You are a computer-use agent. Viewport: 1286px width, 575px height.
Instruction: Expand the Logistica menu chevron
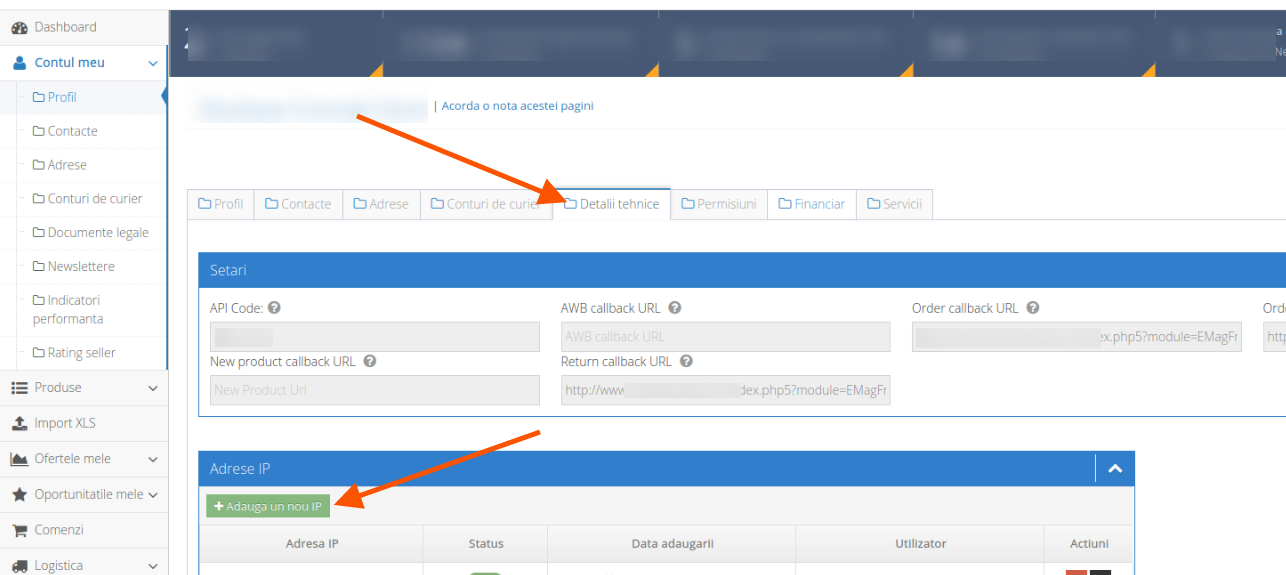coord(153,566)
